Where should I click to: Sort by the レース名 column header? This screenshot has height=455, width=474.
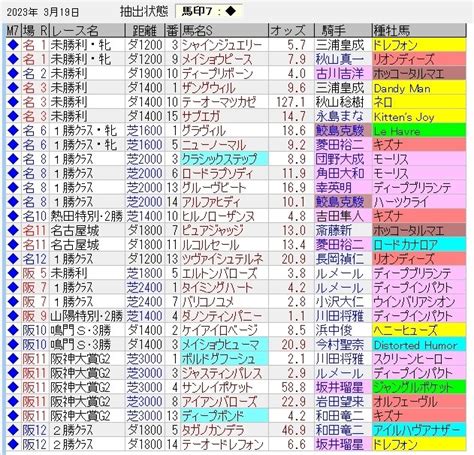87,31
